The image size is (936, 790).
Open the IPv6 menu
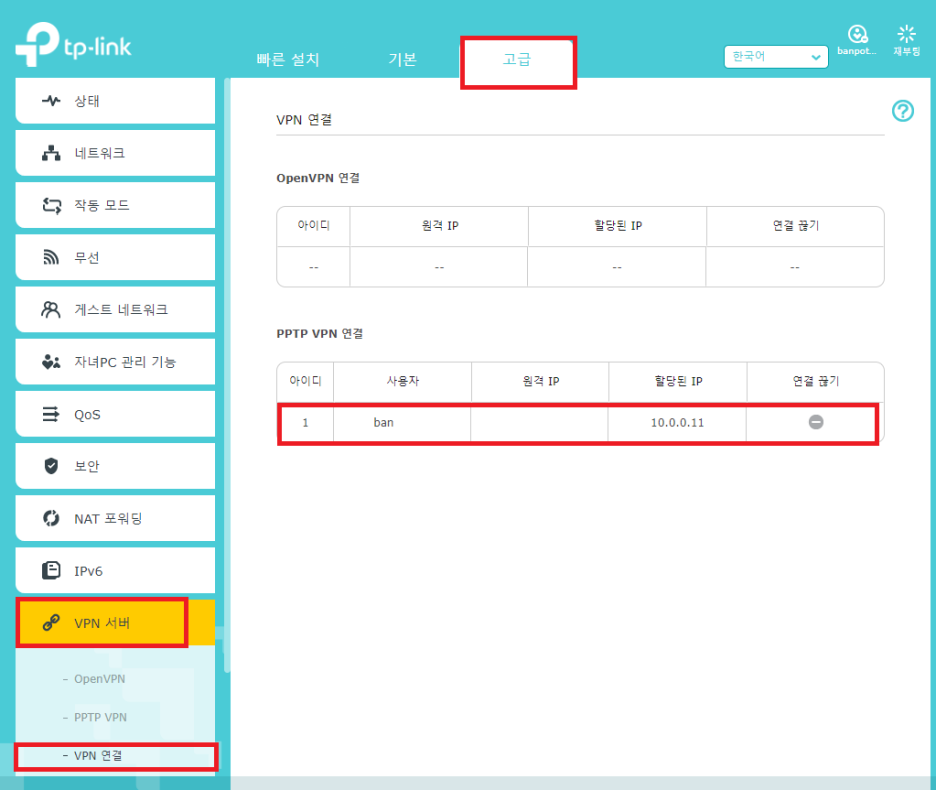pyautogui.click(x=115, y=570)
